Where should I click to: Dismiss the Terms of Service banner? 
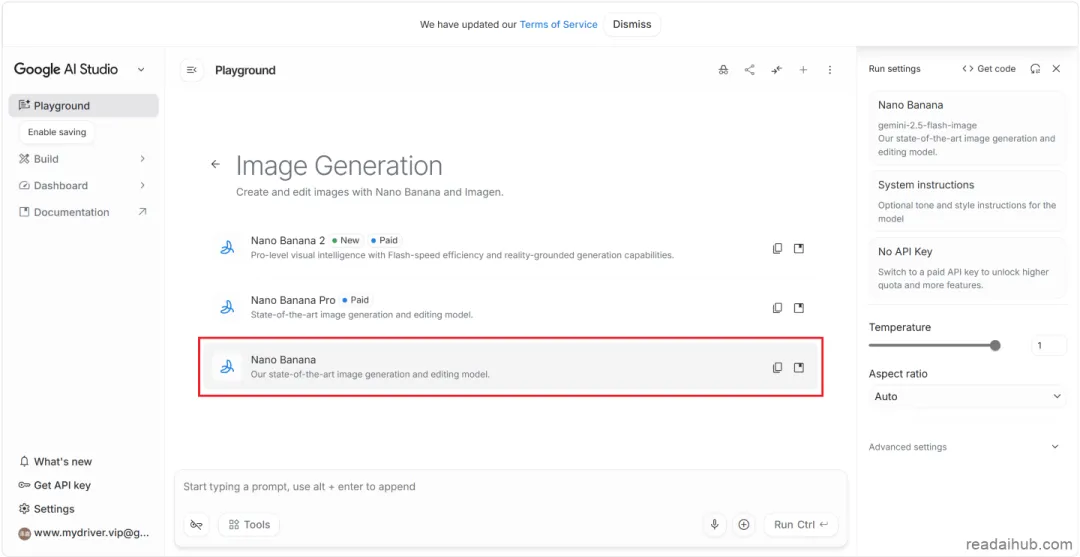point(632,24)
